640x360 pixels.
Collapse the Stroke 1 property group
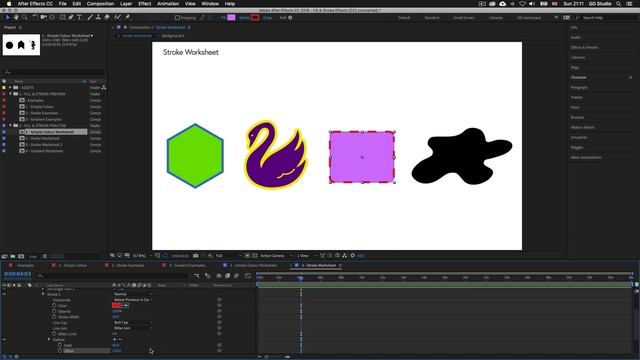(x=43, y=294)
